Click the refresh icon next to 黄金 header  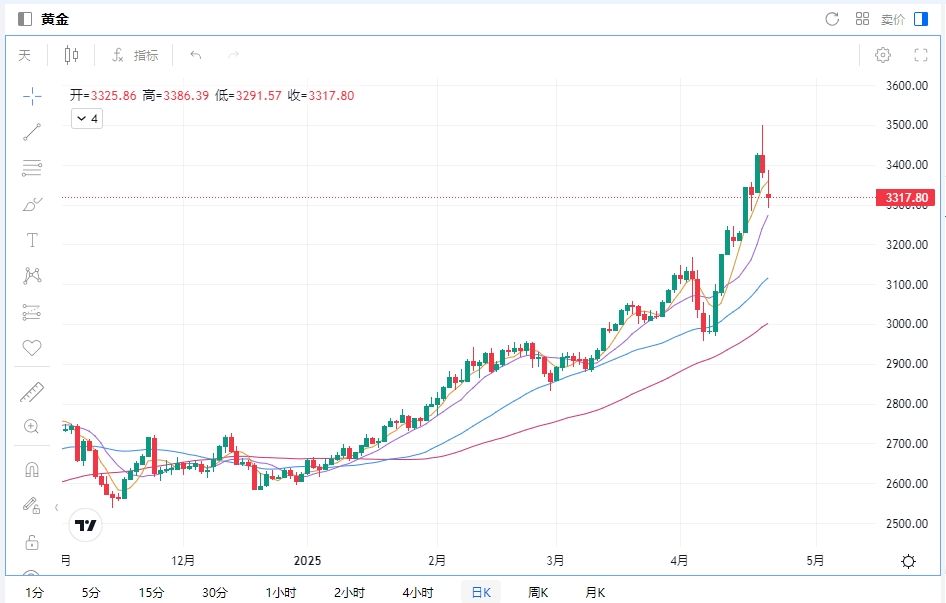click(832, 19)
